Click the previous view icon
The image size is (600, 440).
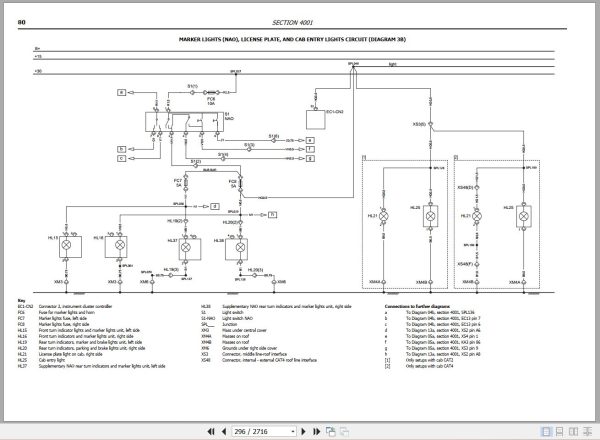pos(331,432)
